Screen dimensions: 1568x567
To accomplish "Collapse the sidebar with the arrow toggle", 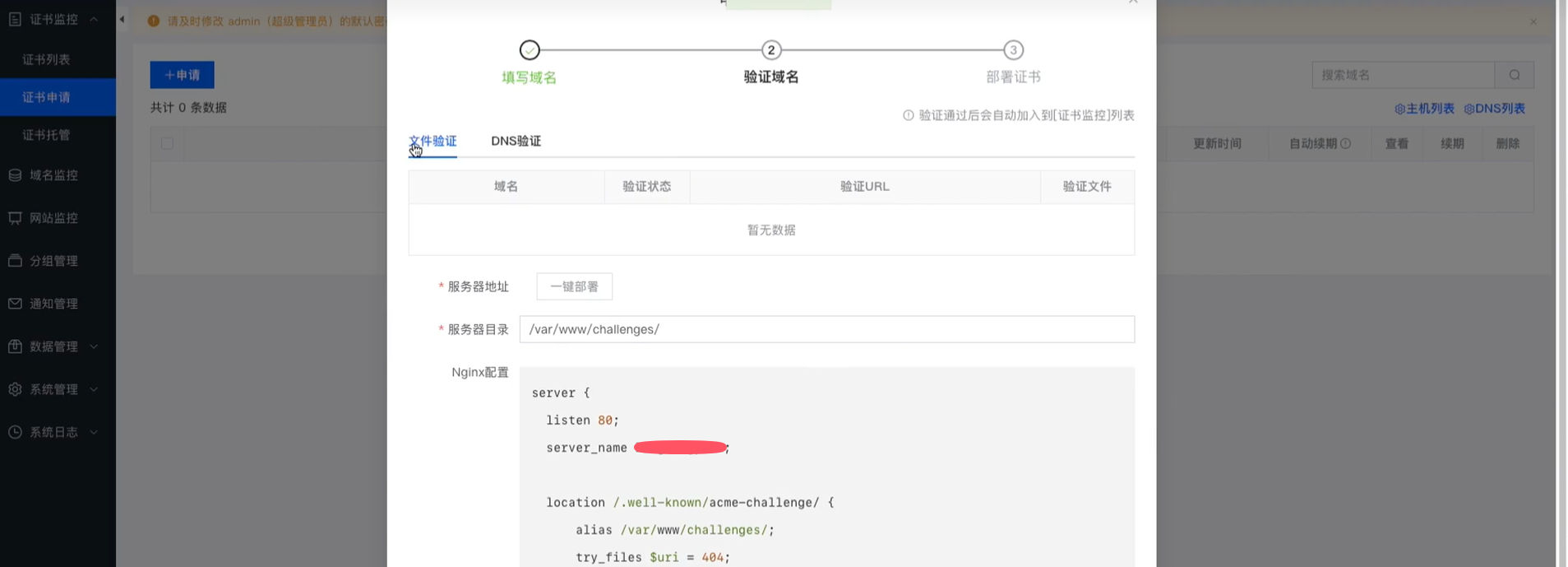I will (x=122, y=19).
